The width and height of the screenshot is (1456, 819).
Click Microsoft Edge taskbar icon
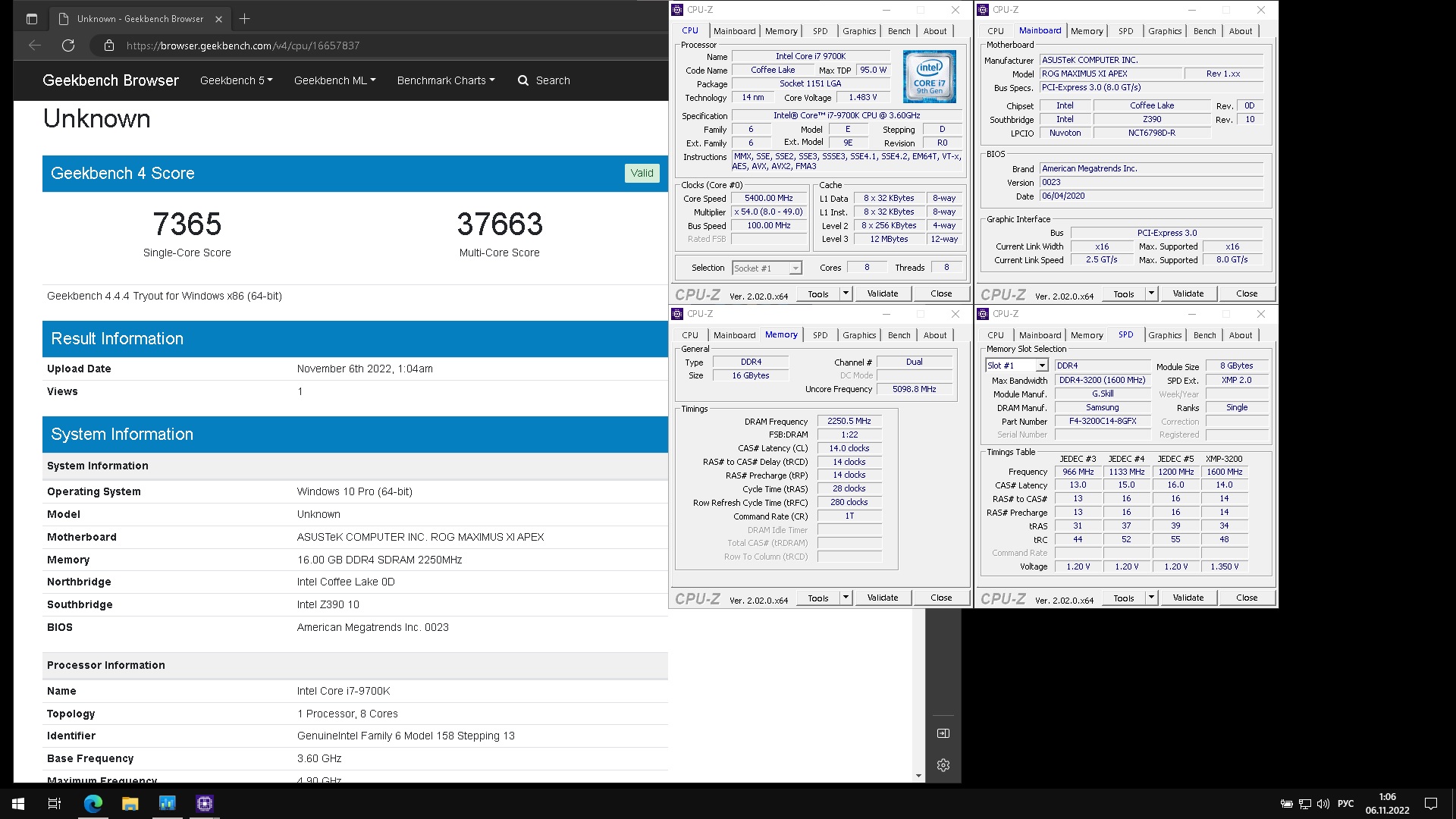click(93, 804)
